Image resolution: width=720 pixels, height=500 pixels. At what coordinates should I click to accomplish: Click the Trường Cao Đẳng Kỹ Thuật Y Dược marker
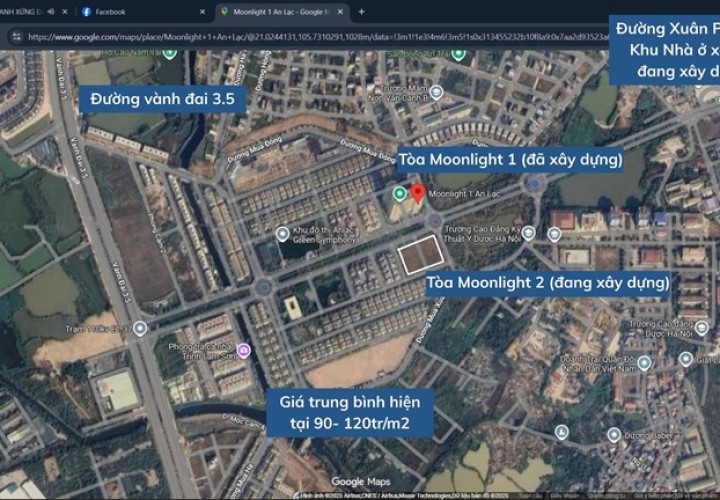[528, 233]
